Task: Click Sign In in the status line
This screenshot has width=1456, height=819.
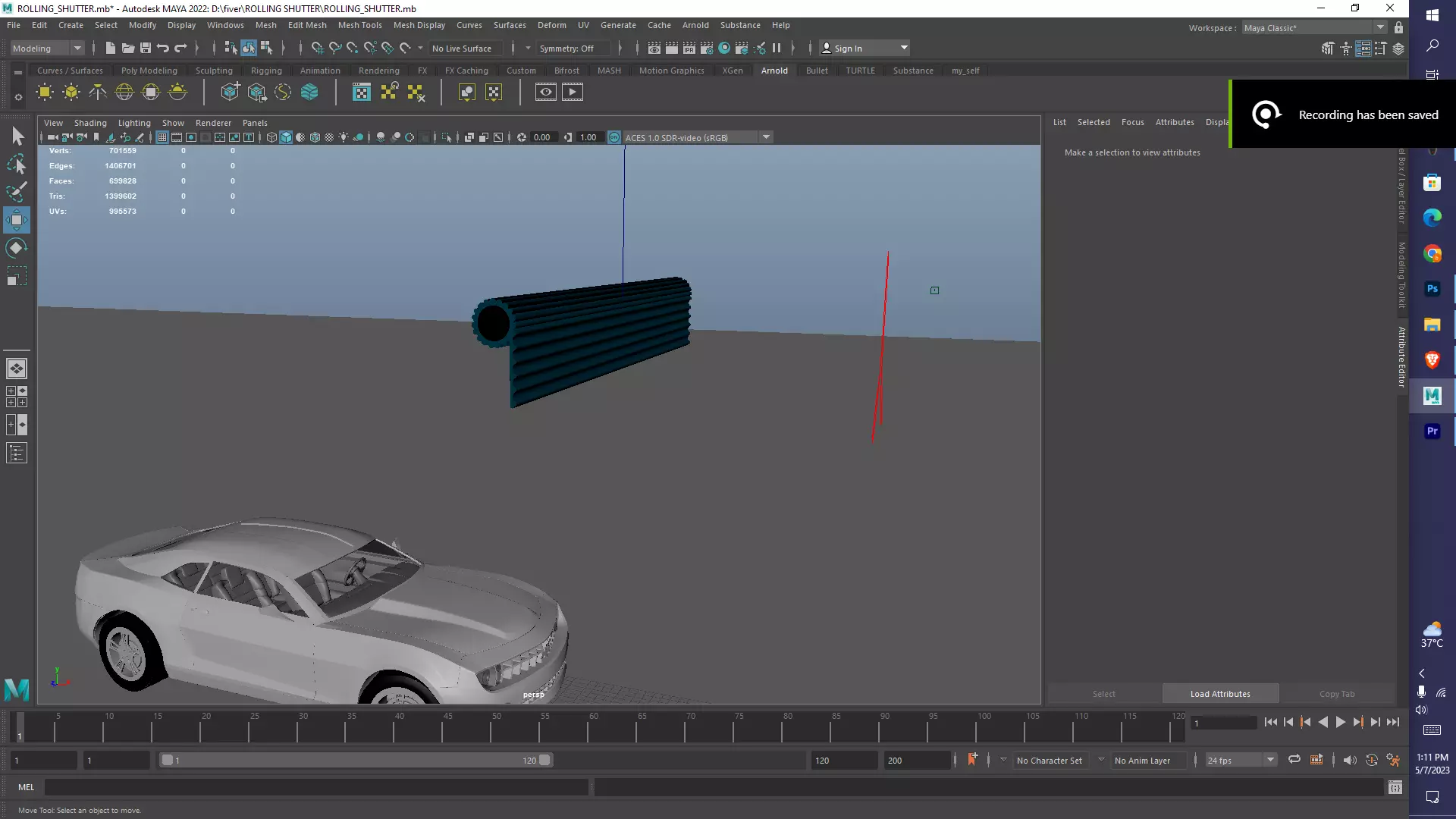Action: point(848,48)
